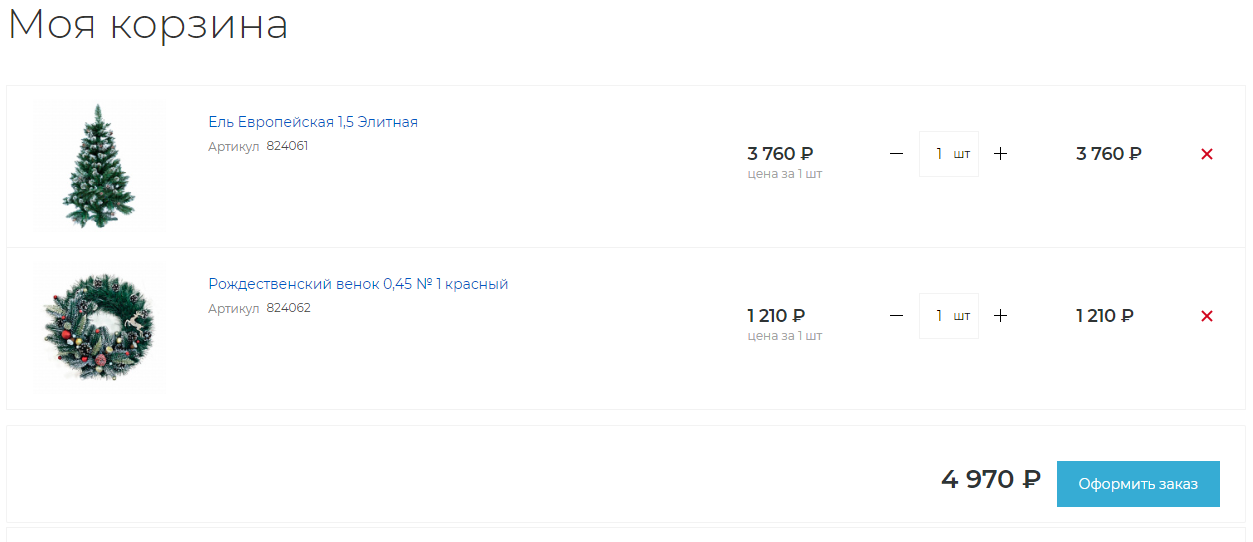Screen dimensions: 1253x542
Task: Click the wreath's line total next to the remove icon
Action: pyautogui.click(x=1105, y=316)
